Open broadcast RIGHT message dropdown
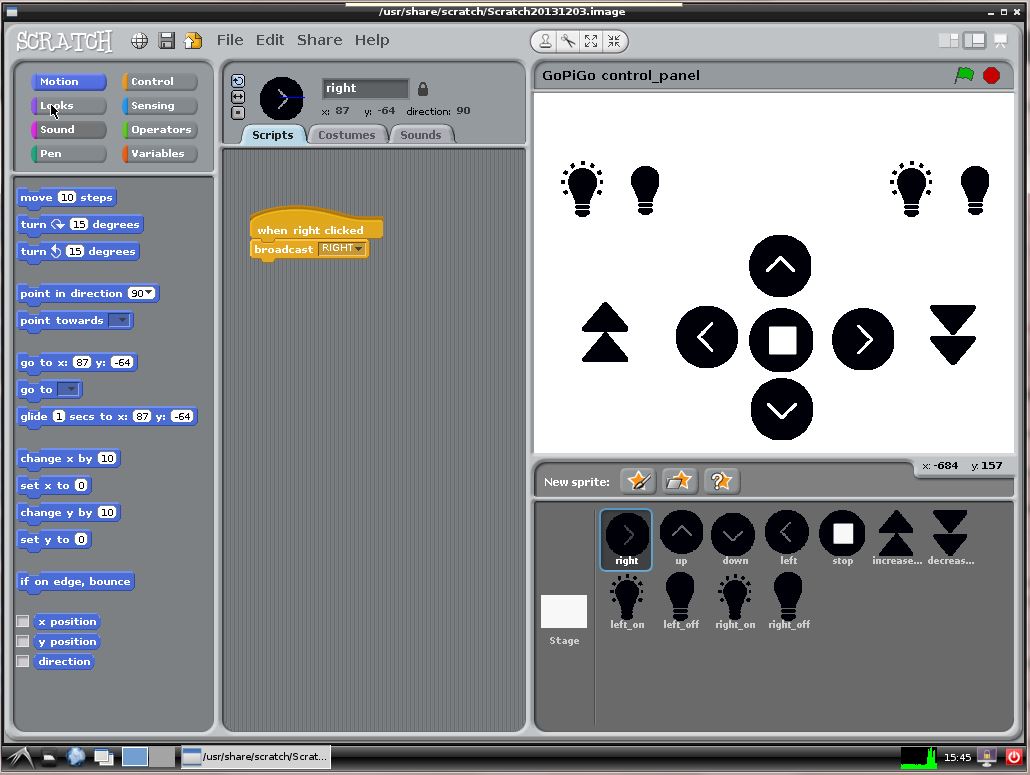 click(x=359, y=248)
